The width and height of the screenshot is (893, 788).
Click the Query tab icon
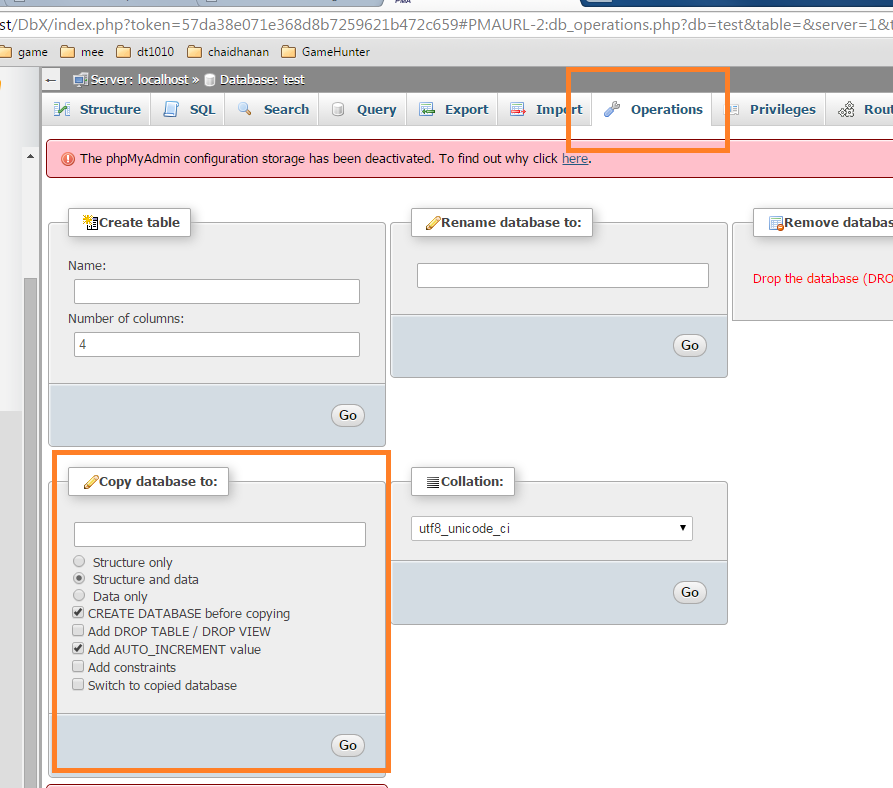tap(338, 109)
